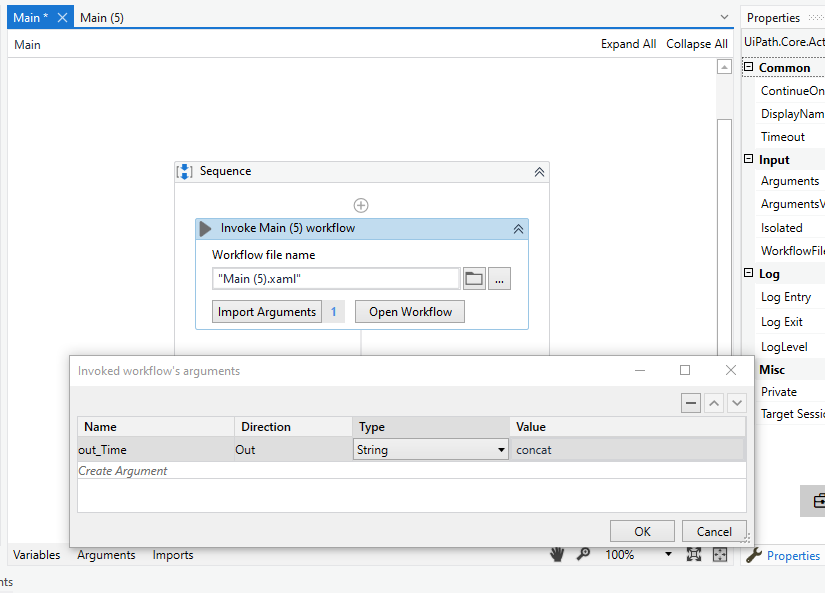
Task: Select the Arguments property row
Action: click(x=790, y=181)
